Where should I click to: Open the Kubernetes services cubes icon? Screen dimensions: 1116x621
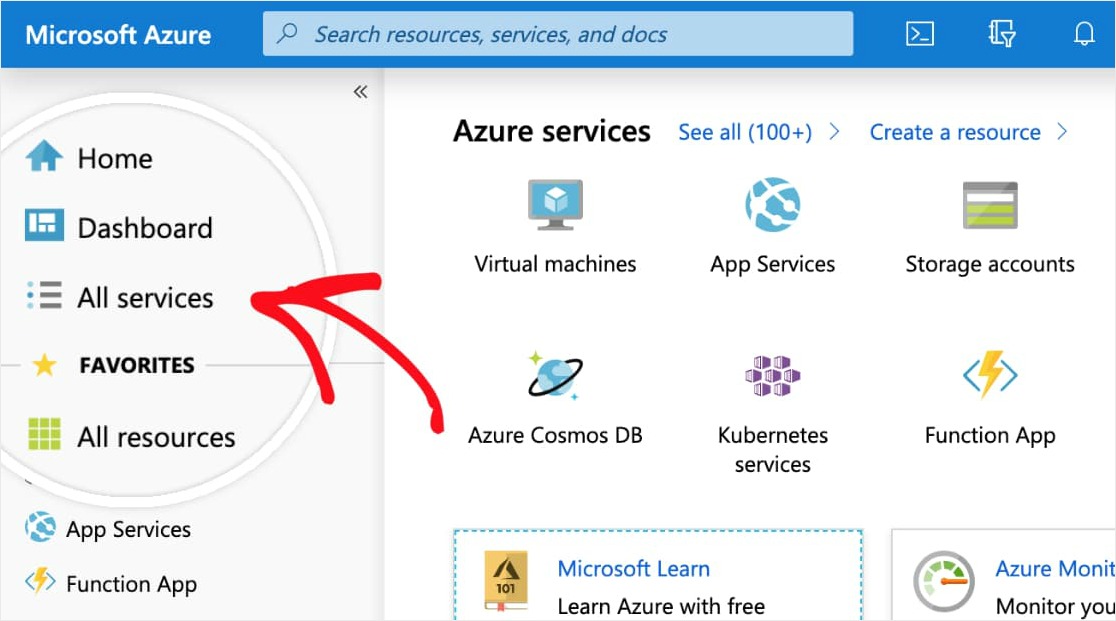[x=772, y=376]
